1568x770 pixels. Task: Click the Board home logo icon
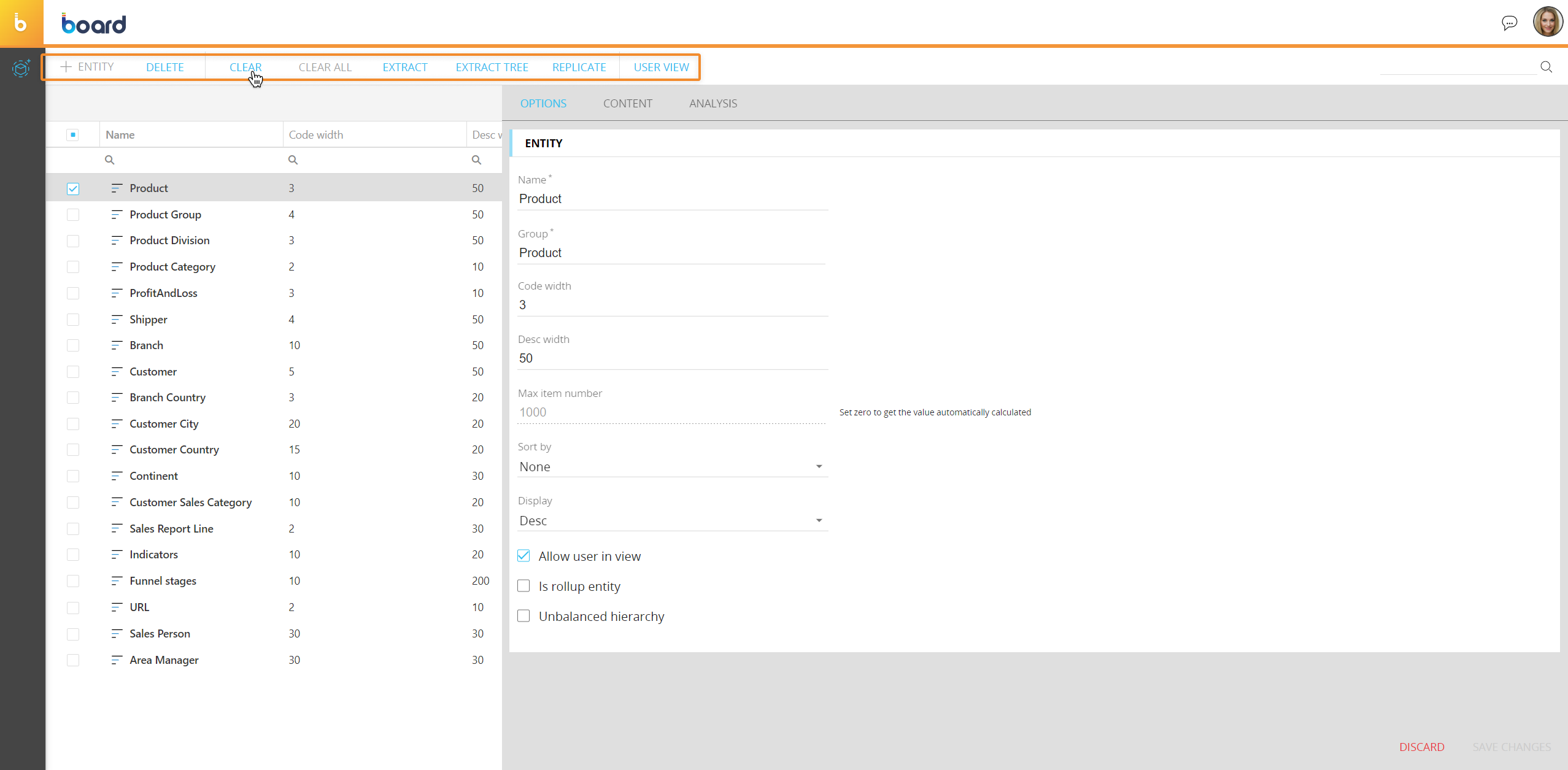pyautogui.click(x=21, y=23)
